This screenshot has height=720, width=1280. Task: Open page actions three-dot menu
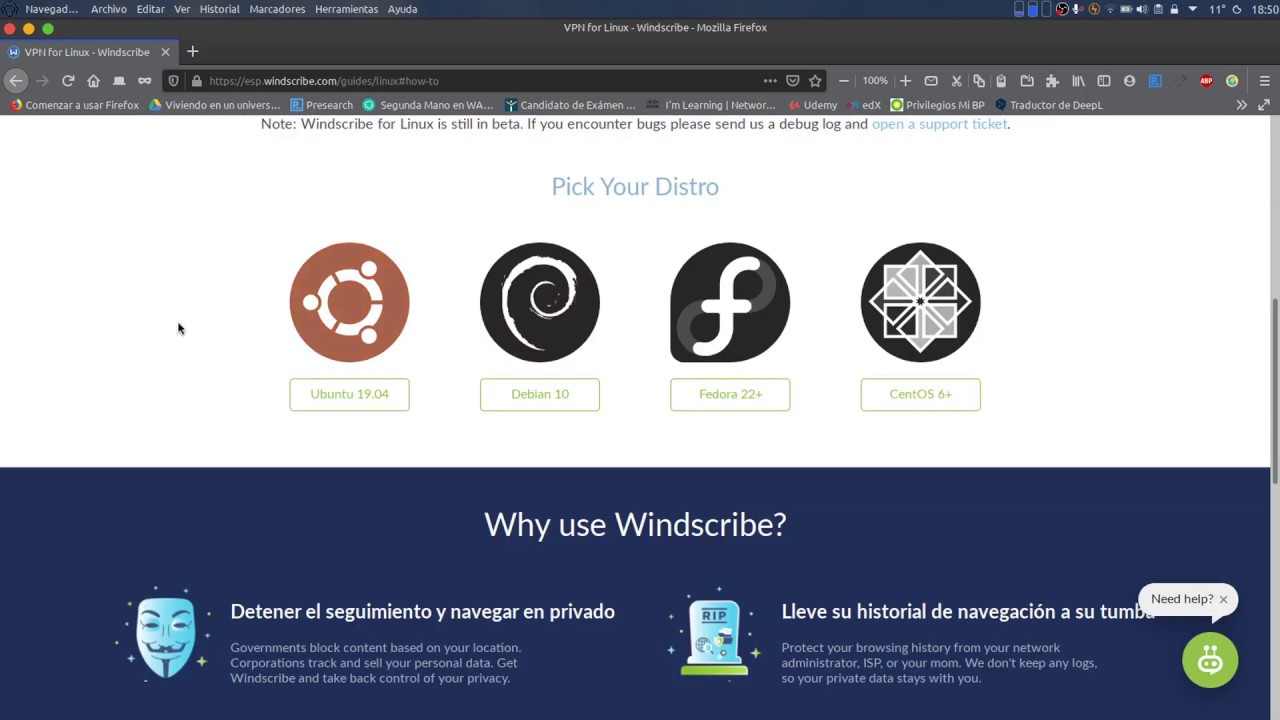click(x=769, y=81)
